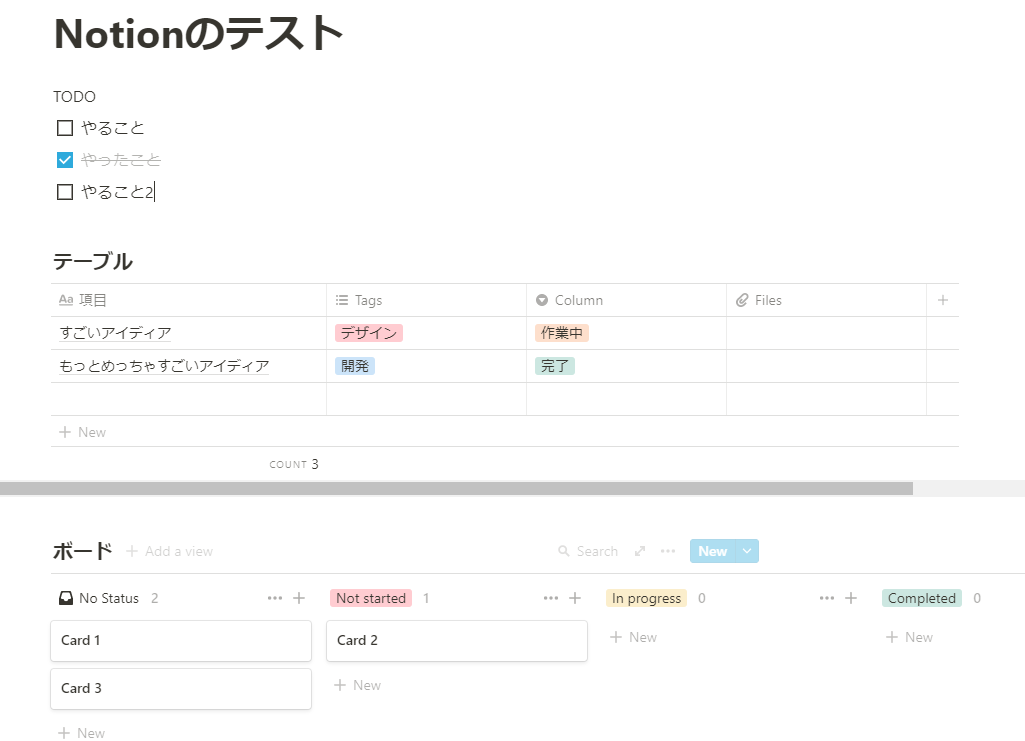The width and height of the screenshot is (1025, 741).
Task: Click the Not started group label
Action: click(x=371, y=598)
